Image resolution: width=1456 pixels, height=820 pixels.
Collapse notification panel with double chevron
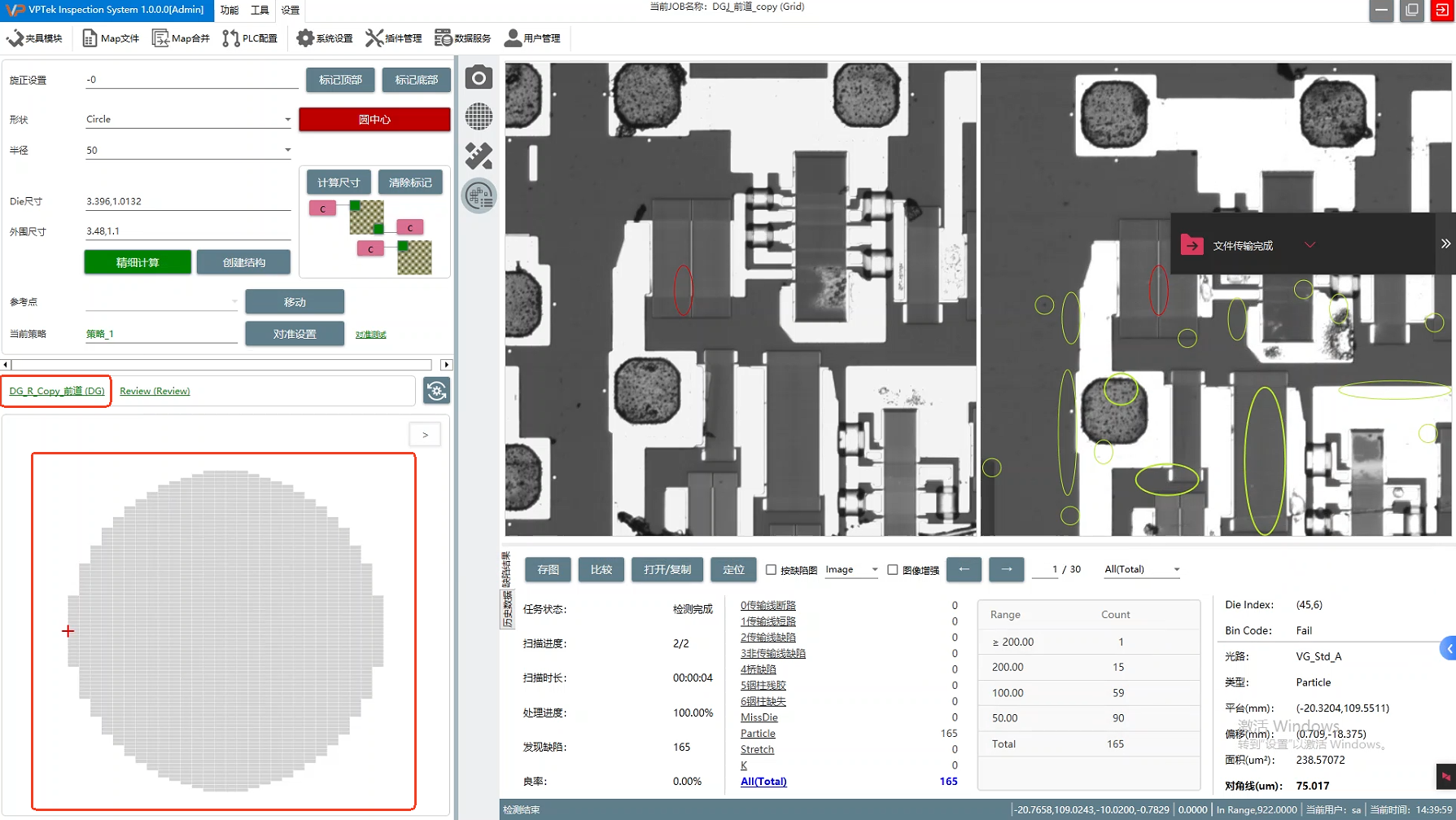(x=1445, y=243)
